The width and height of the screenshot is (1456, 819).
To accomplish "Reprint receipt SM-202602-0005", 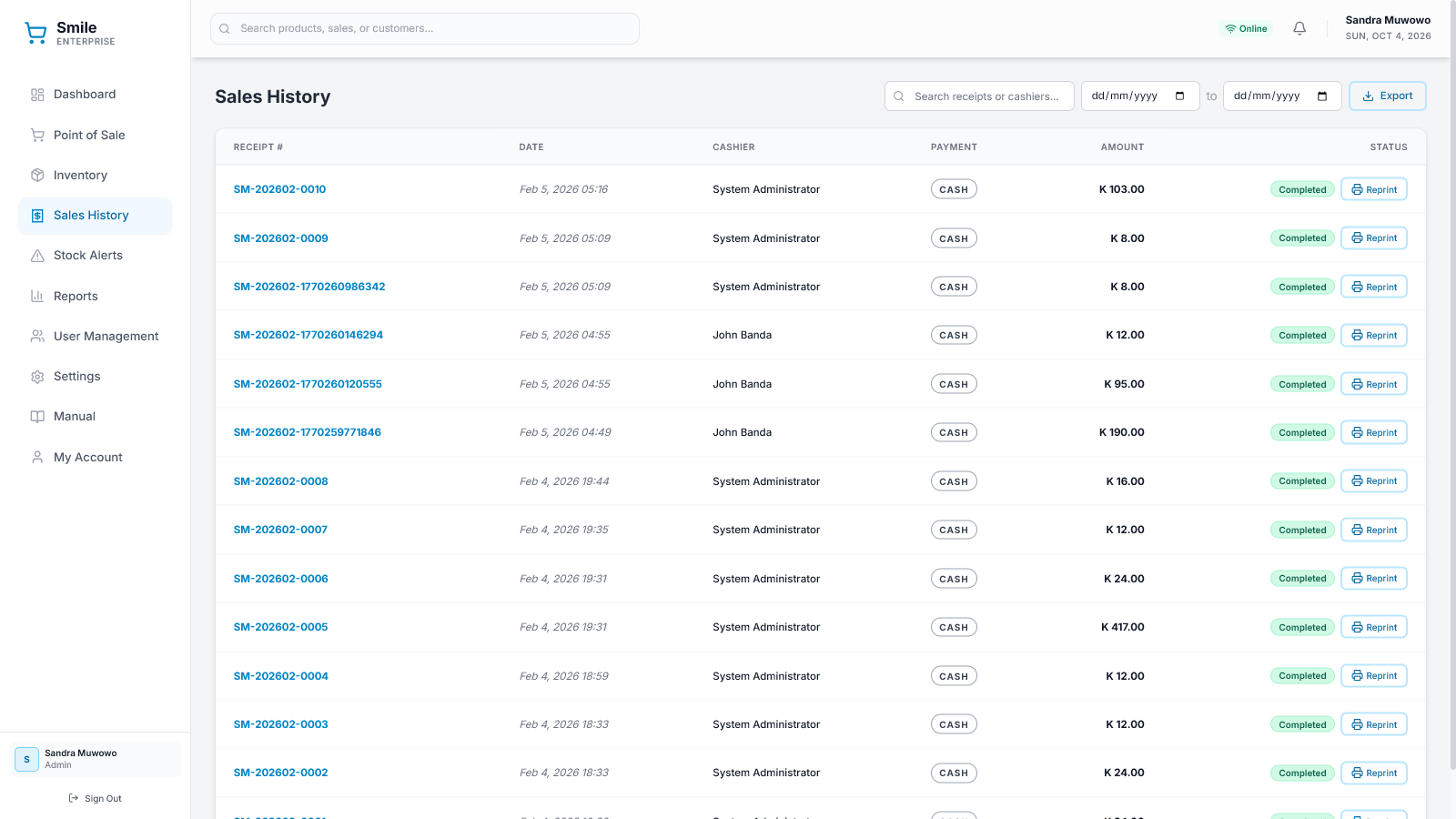I will [x=1374, y=627].
